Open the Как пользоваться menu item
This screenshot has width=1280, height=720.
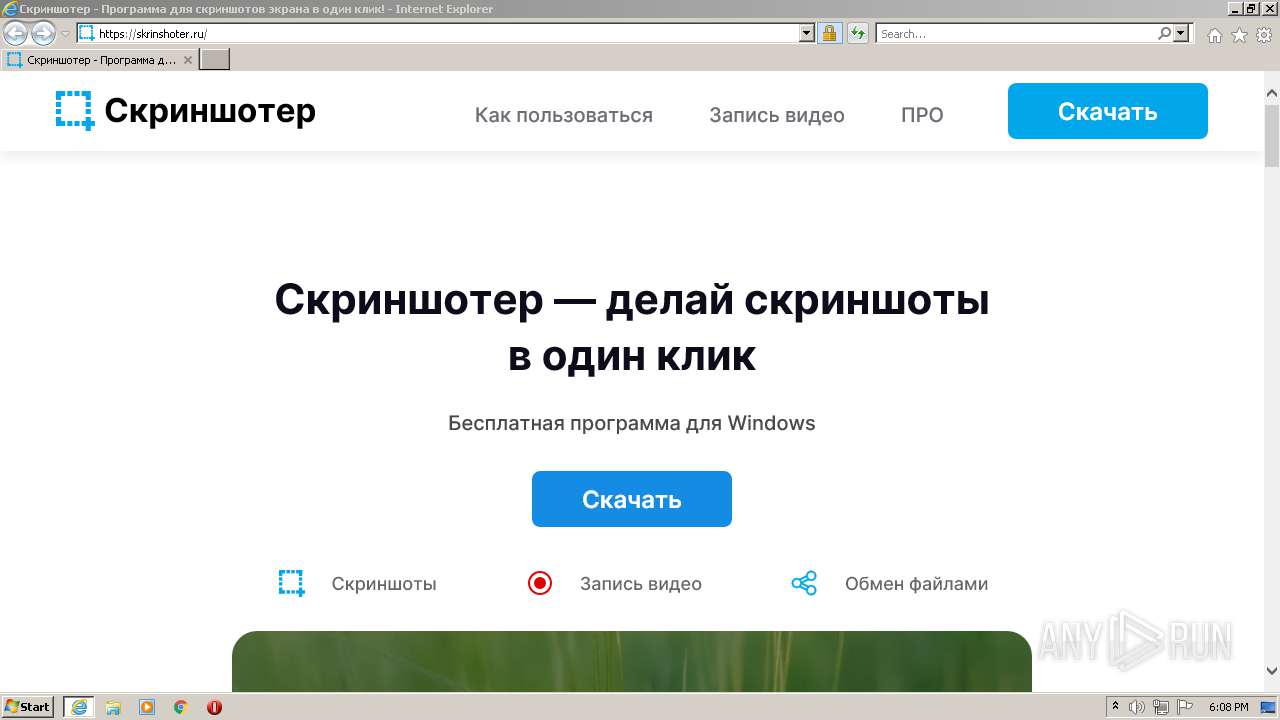point(564,115)
